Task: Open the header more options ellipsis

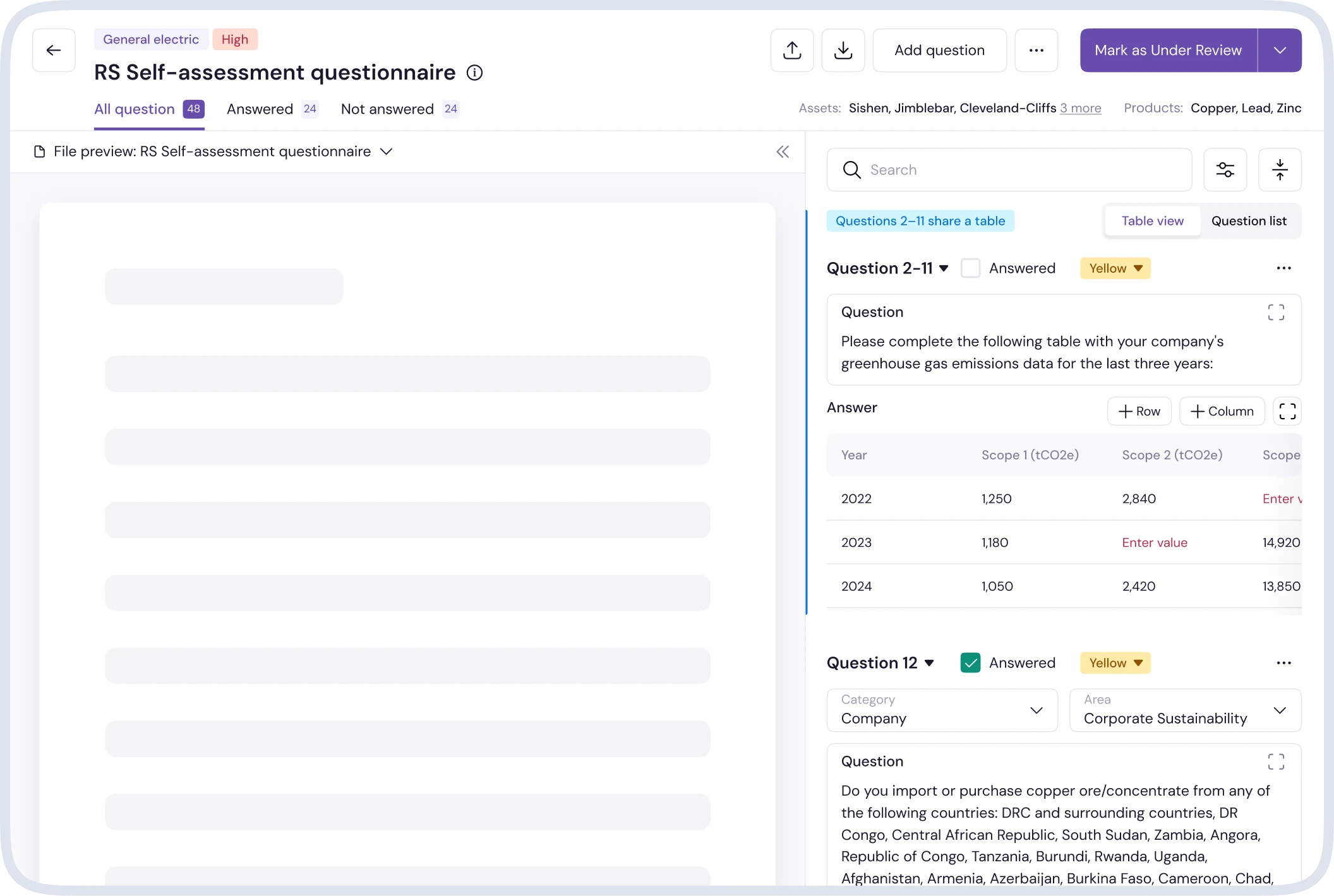Action: [1037, 51]
